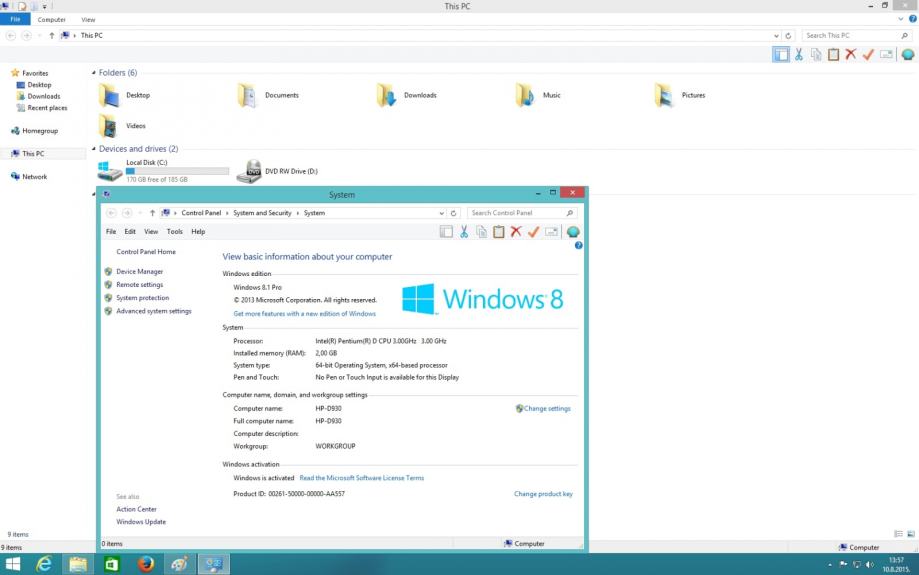
Task: Click the checkmark properties icon in This PC toolbar
Action: [869, 55]
